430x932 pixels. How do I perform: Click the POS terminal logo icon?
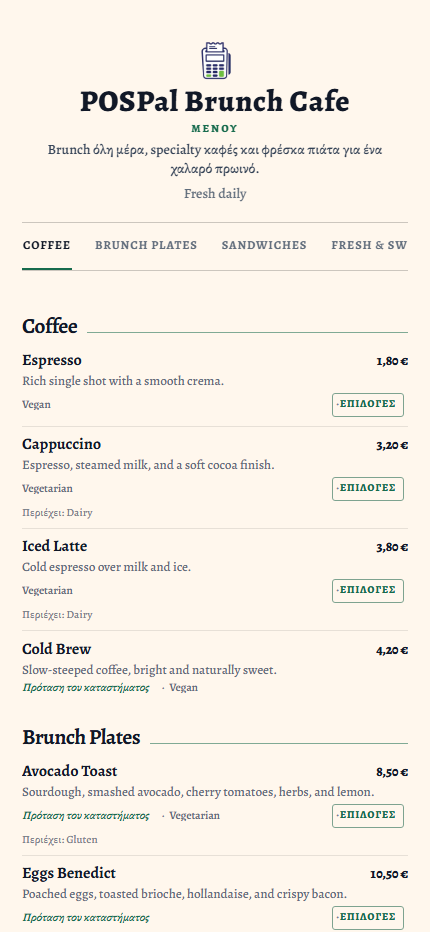pos(215,61)
